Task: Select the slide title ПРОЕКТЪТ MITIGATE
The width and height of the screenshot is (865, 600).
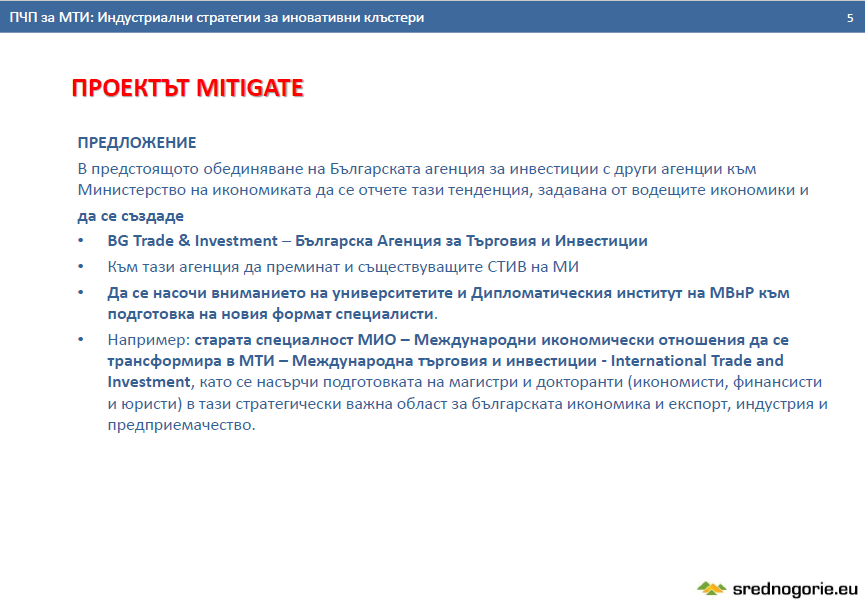Action: click(x=188, y=88)
